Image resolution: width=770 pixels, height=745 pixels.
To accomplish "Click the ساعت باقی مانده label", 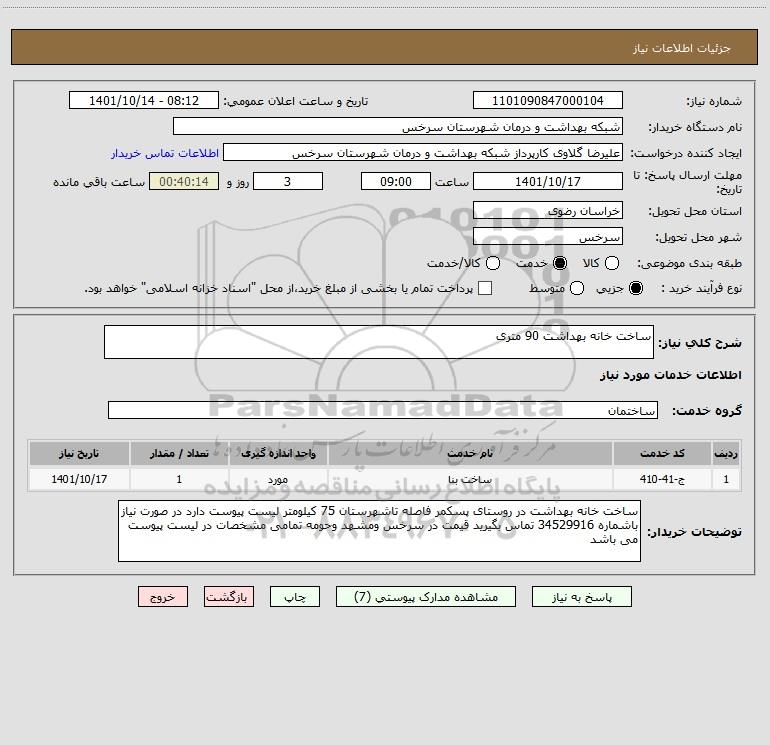I will [99, 182].
